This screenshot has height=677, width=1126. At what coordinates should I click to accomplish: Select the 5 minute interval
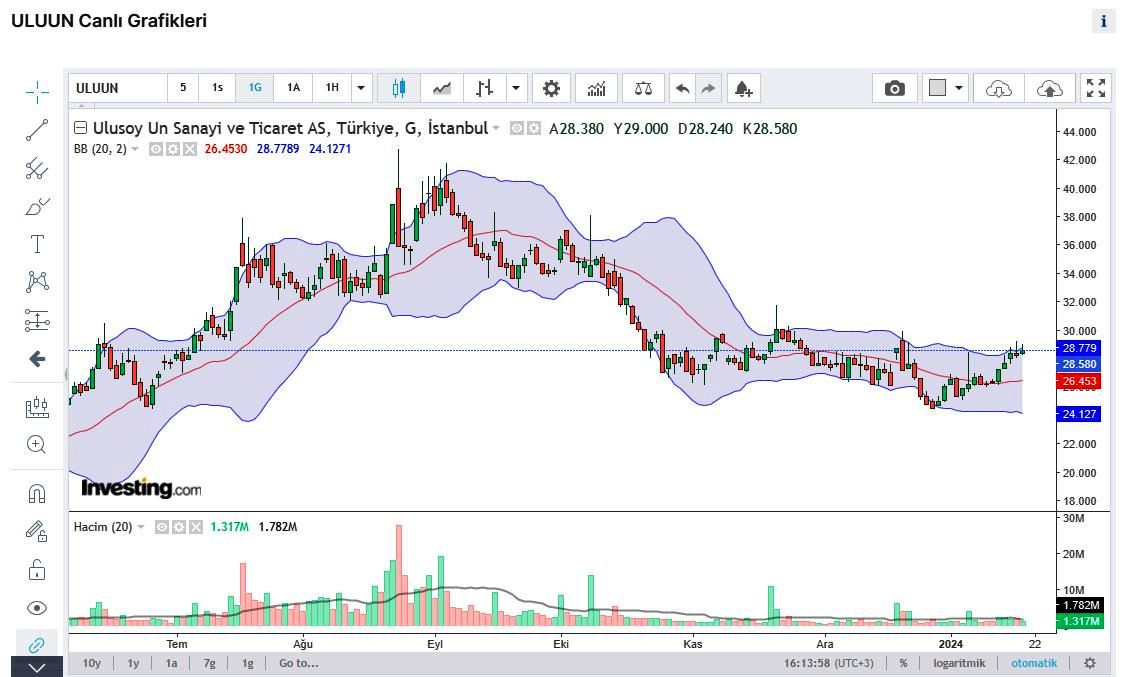pos(183,88)
